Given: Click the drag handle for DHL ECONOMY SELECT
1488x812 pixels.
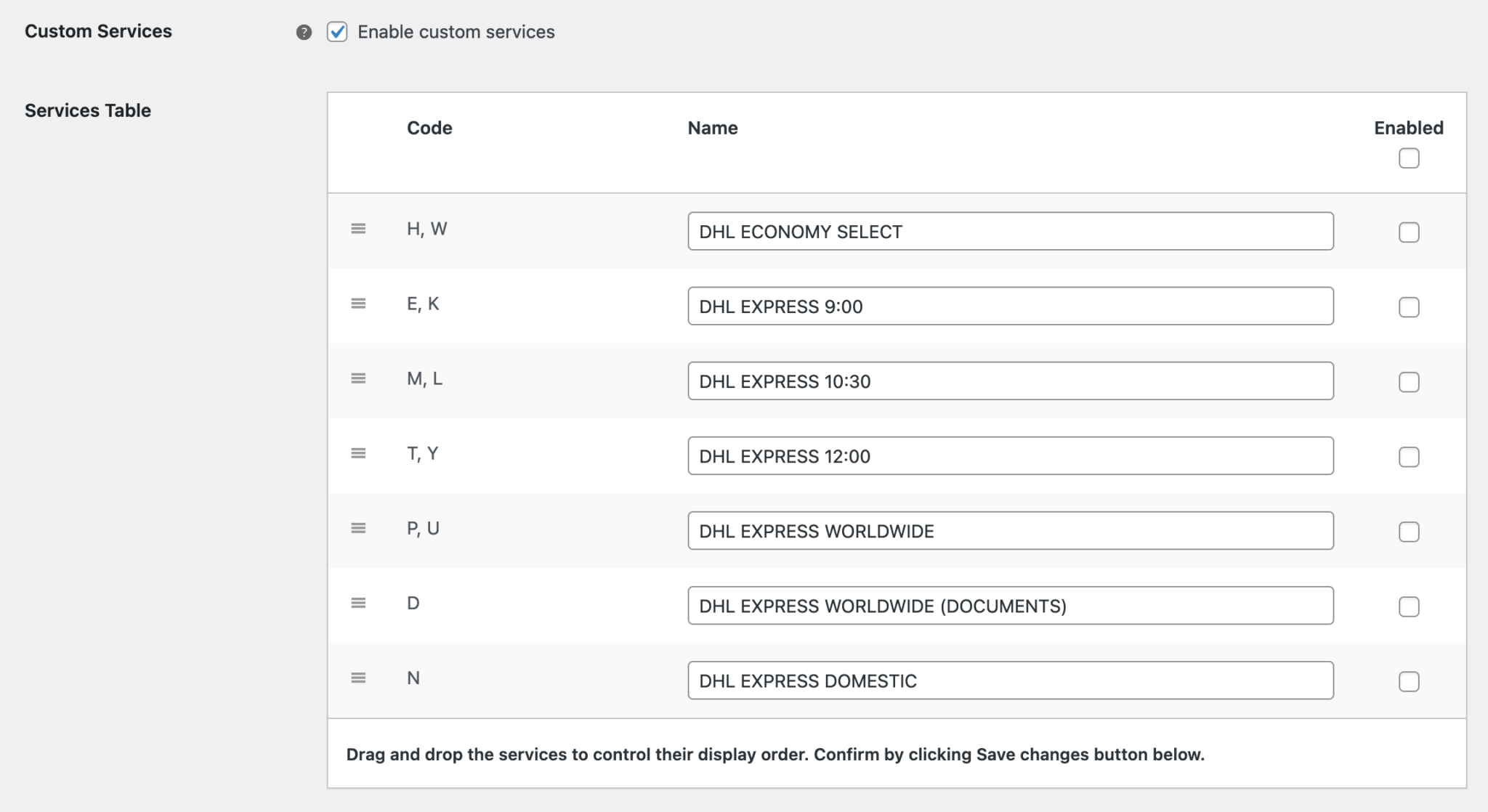Looking at the screenshot, I should tap(358, 229).
